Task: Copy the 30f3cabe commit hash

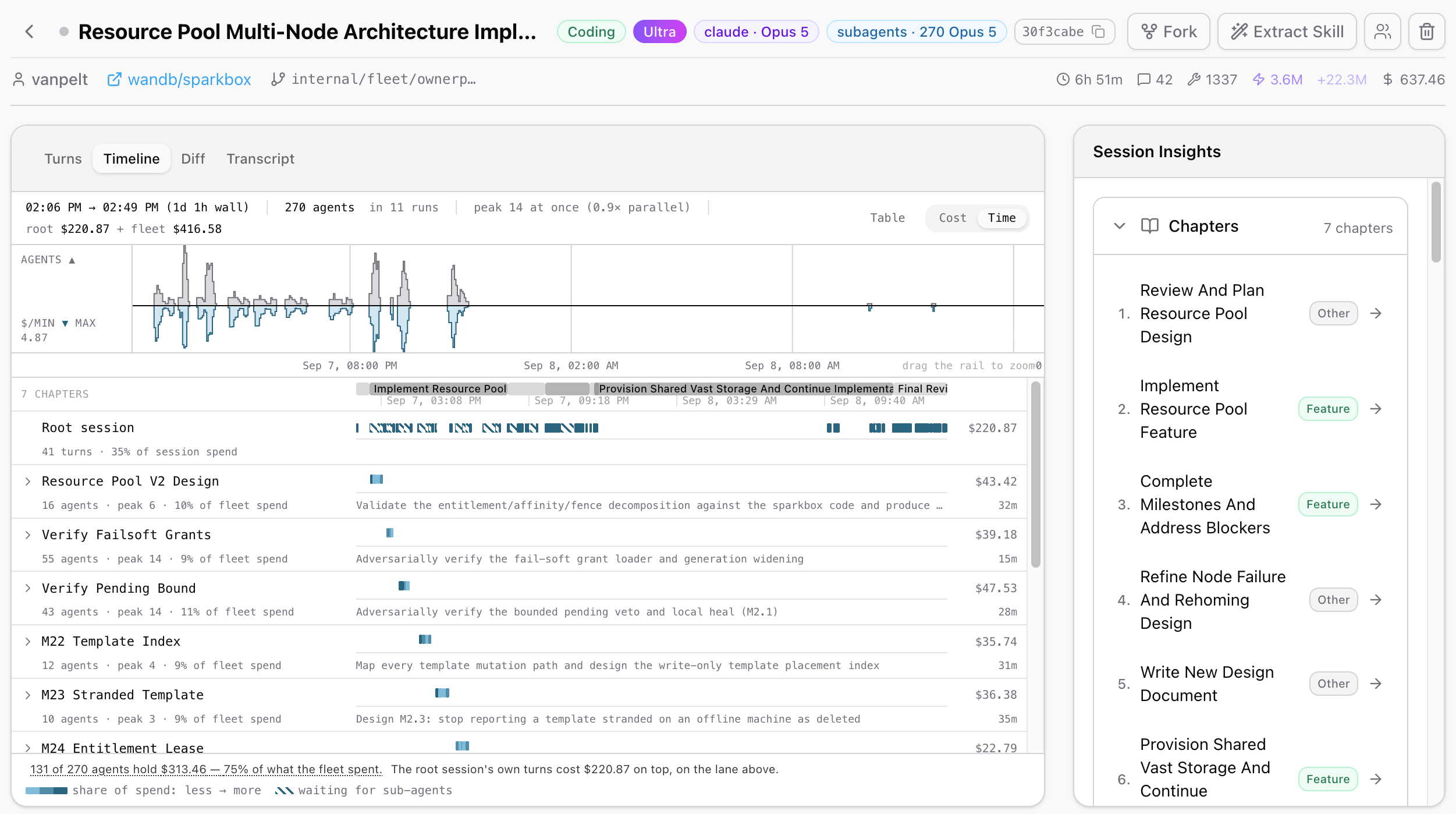Action: coord(1098,31)
